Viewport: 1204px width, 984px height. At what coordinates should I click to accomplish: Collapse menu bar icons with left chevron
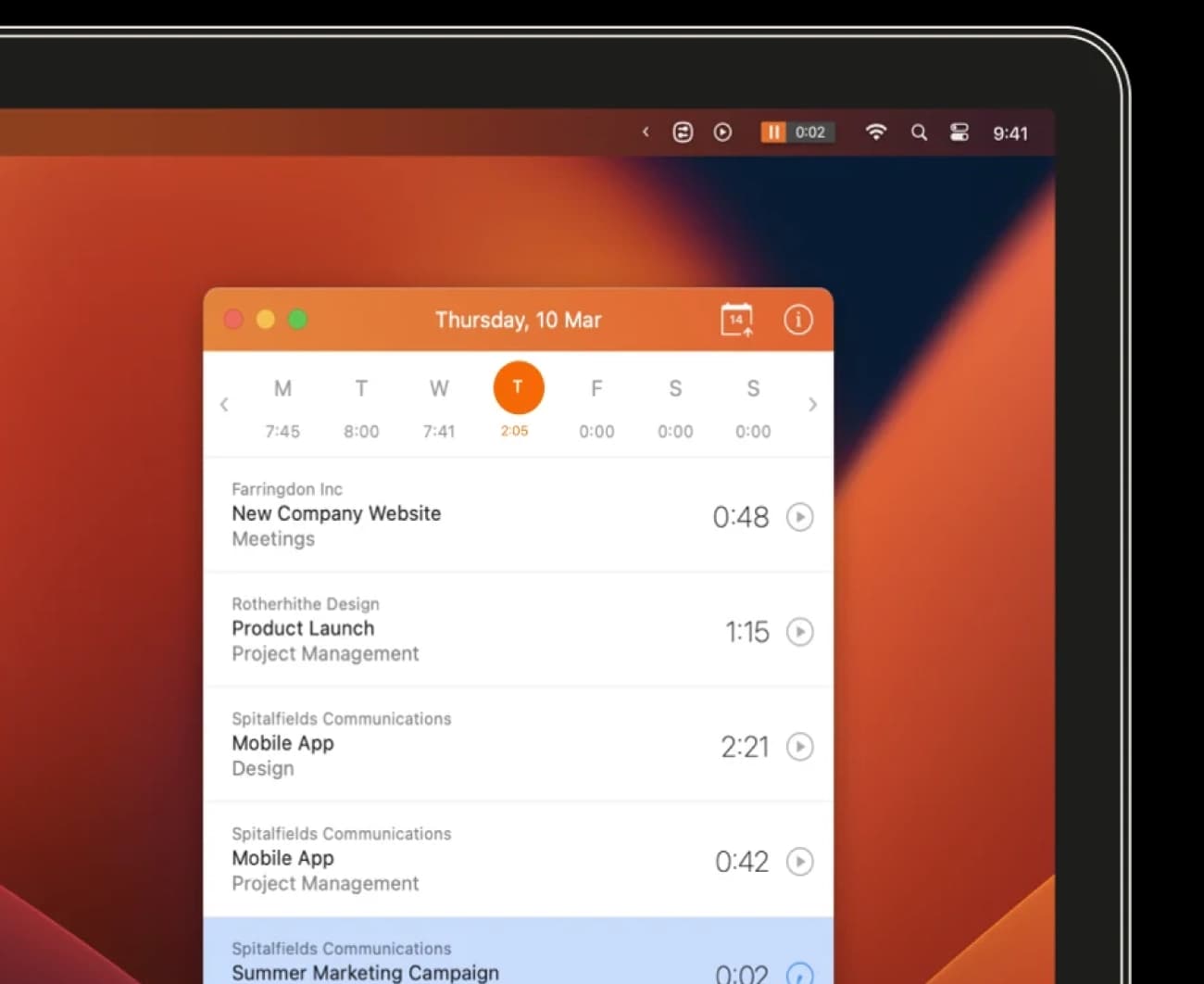point(646,132)
